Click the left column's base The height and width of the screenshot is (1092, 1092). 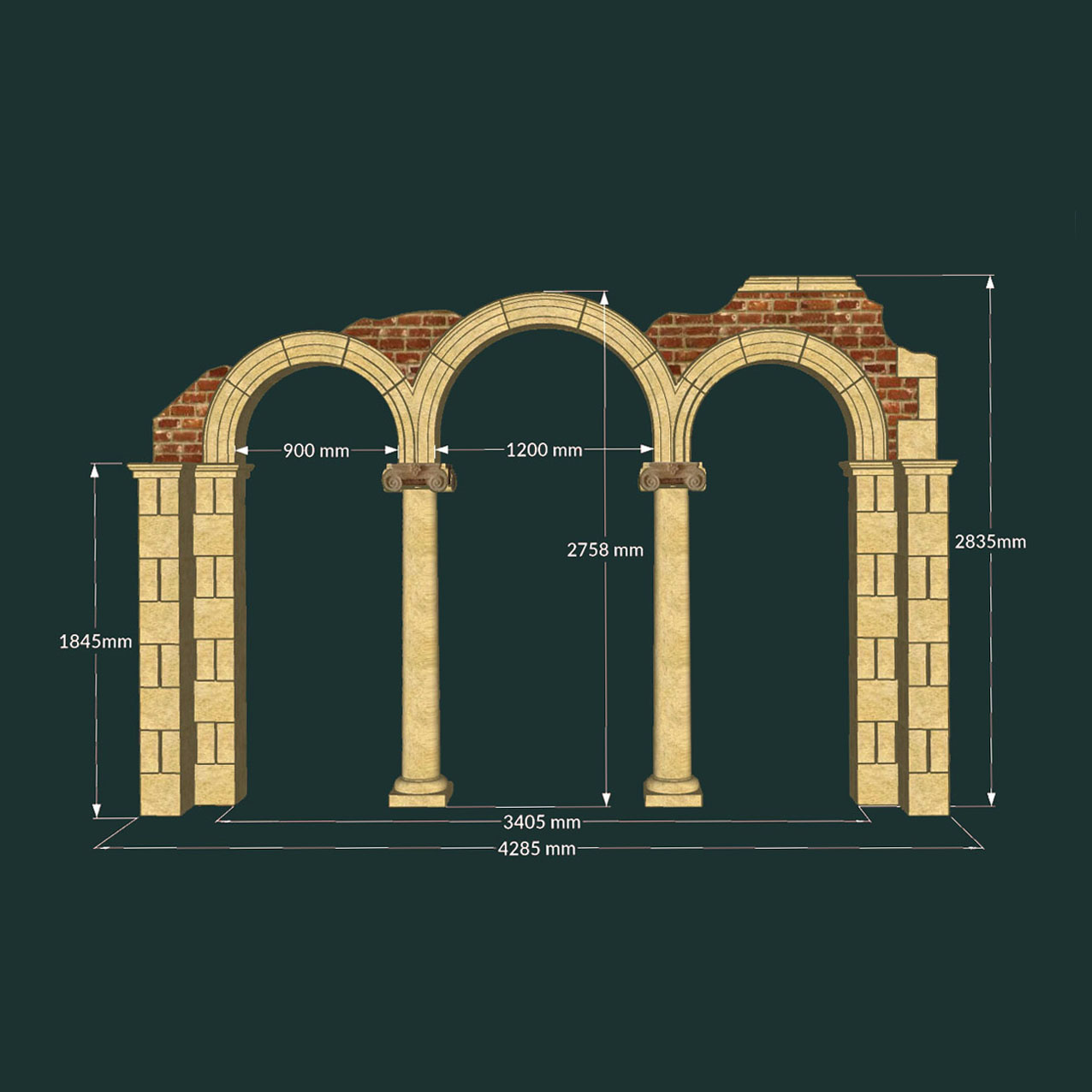point(419,792)
